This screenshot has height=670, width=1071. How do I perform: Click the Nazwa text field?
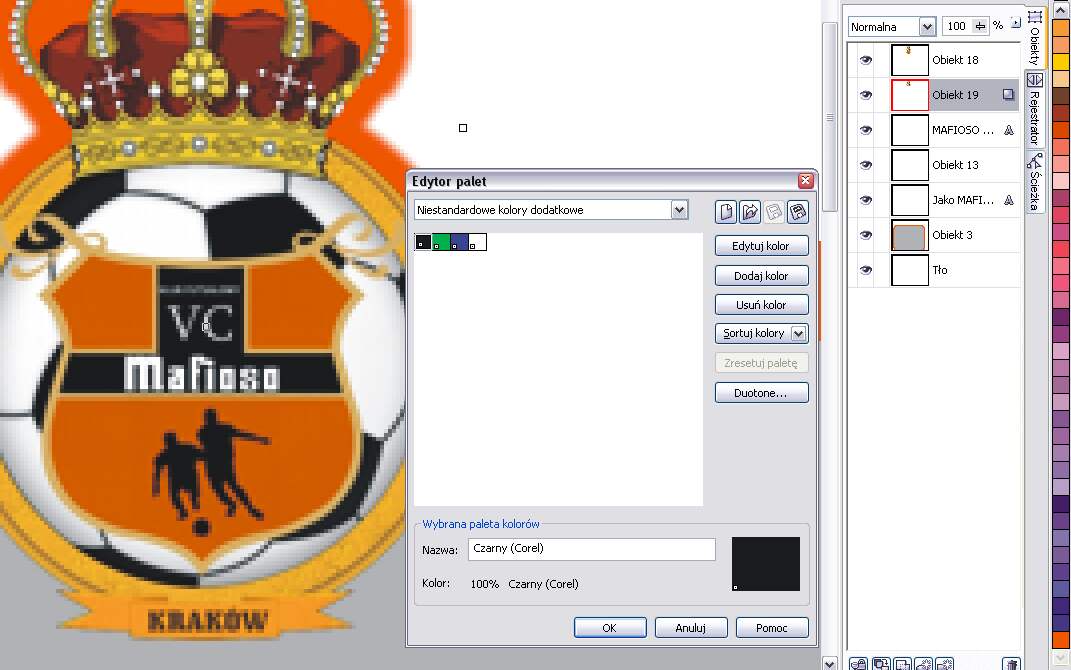coord(592,549)
